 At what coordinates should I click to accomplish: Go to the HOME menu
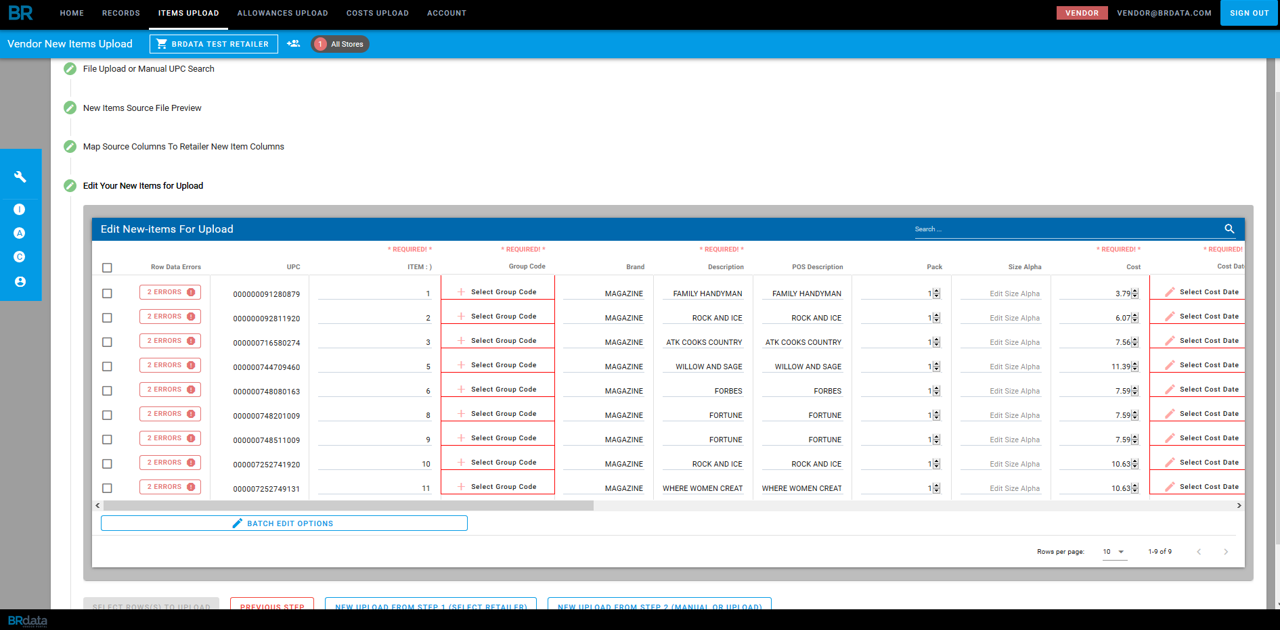(x=72, y=13)
